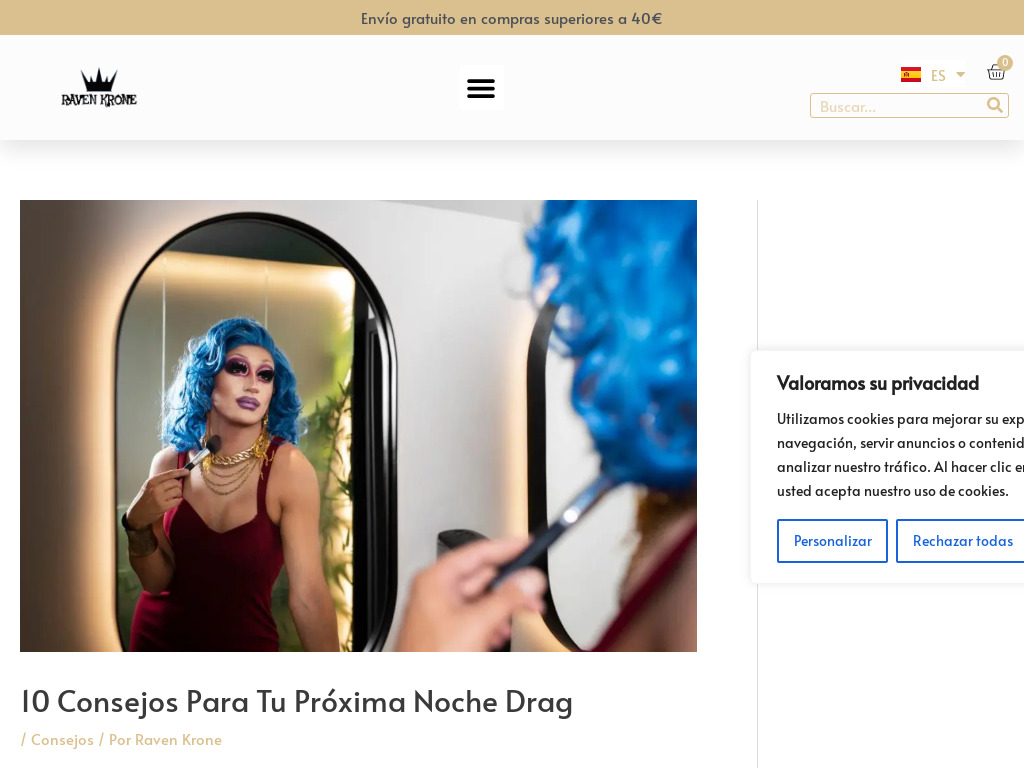Click the drag makeup featured image

tap(358, 425)
